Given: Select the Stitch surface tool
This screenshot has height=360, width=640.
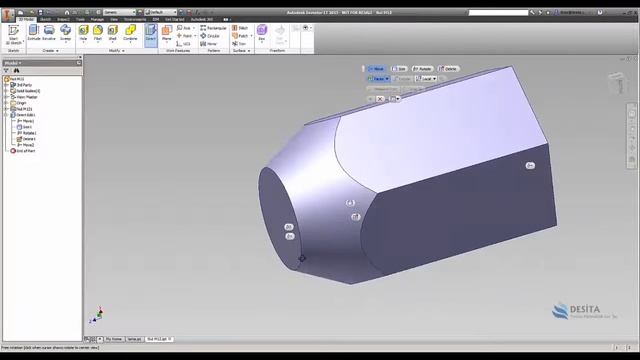Looking at the screenshot, I should tap(240, 28).
